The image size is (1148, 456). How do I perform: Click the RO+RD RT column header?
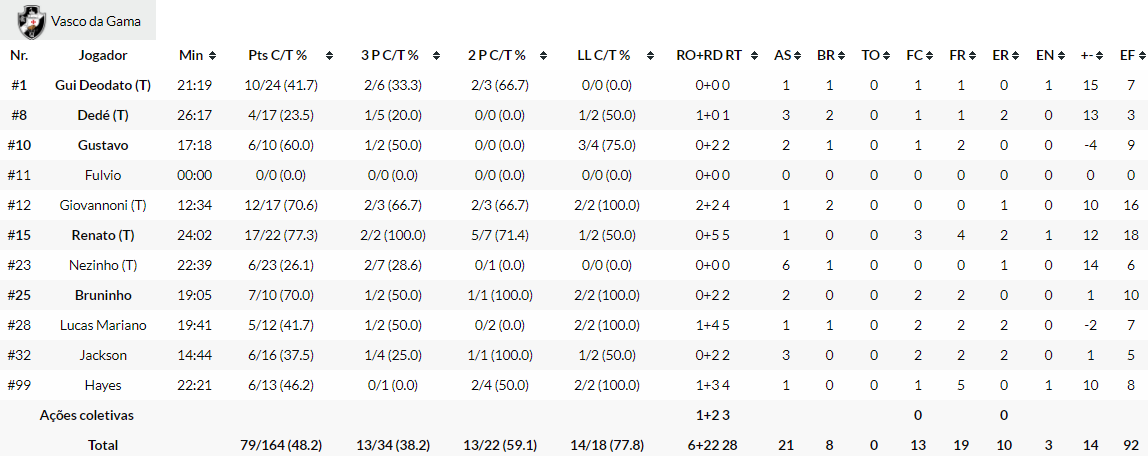pyautogui.click(x=709, y=55)
